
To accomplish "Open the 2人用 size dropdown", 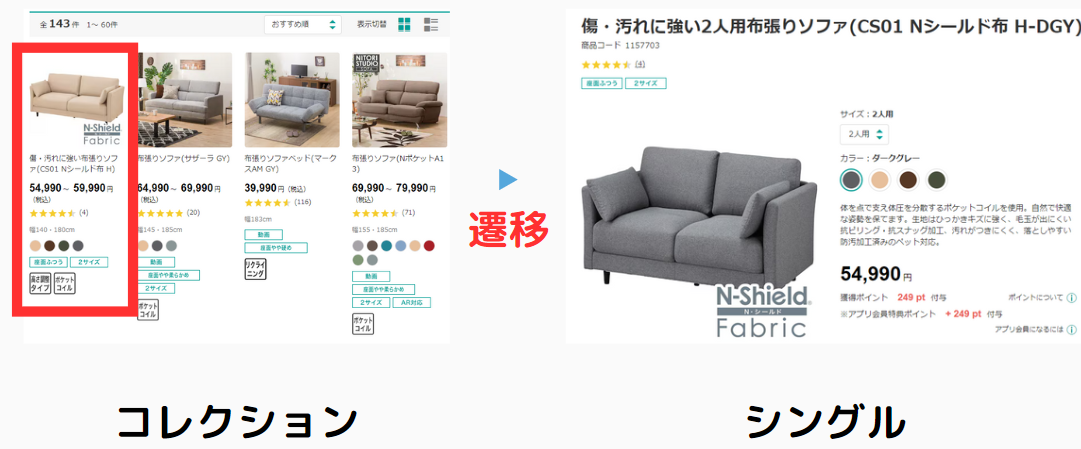I will tap(864, 134).
